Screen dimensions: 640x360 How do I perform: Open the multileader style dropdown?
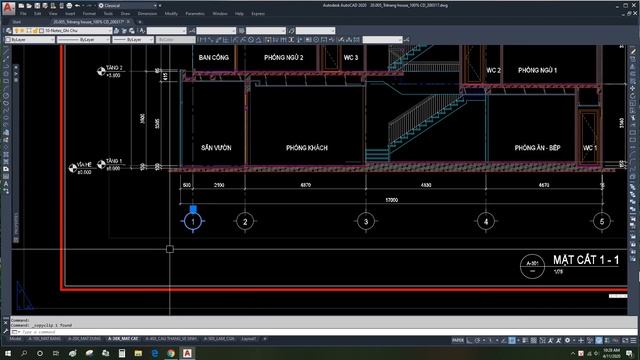[316, 31]
